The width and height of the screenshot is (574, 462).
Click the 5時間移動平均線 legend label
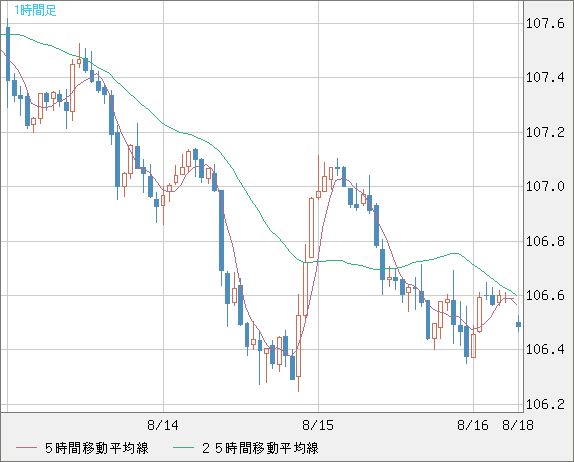click(97, 448)
